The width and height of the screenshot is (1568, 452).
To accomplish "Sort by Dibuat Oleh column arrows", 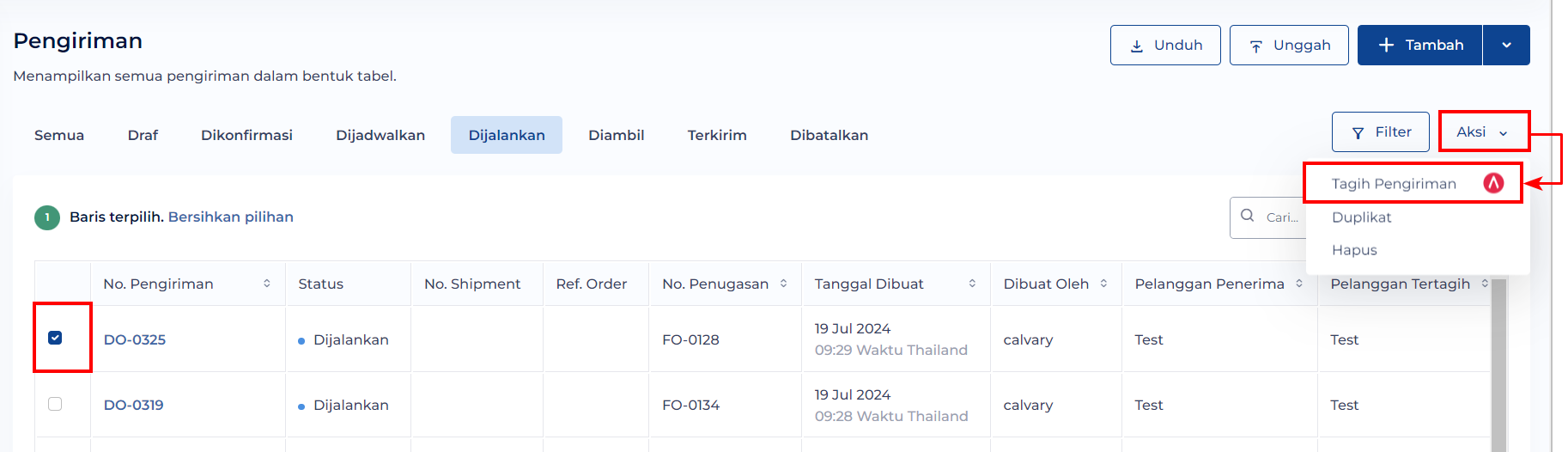I will pos(1103,284).
